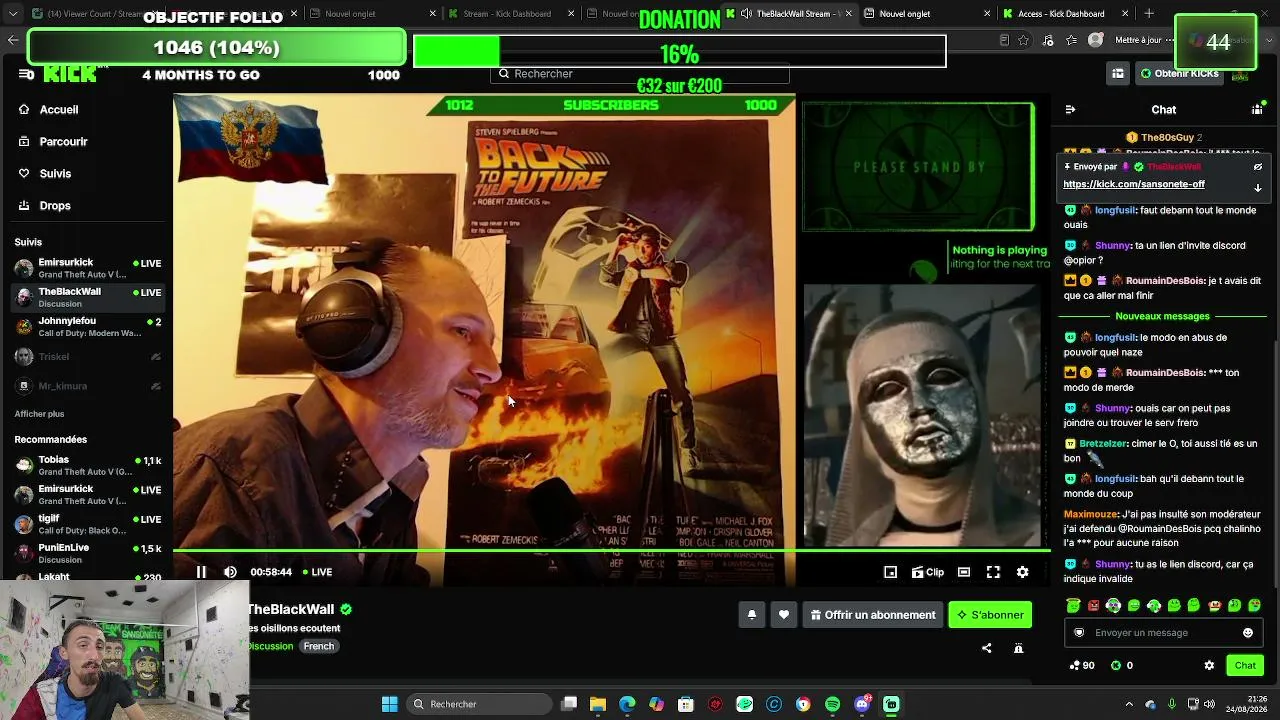Open recommended channel PuniEnLive

(88, 553)
